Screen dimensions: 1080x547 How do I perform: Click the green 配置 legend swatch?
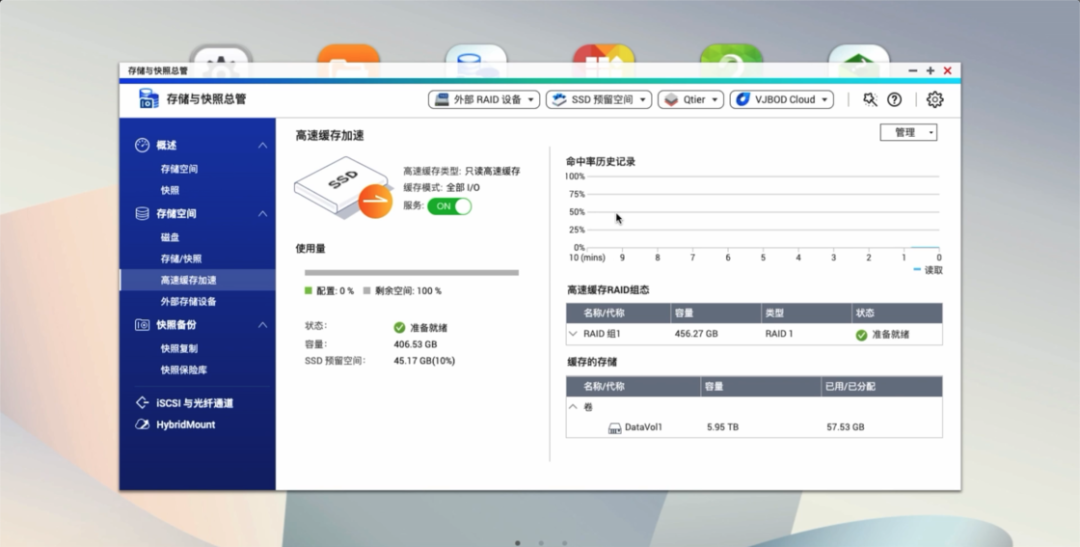309,291
